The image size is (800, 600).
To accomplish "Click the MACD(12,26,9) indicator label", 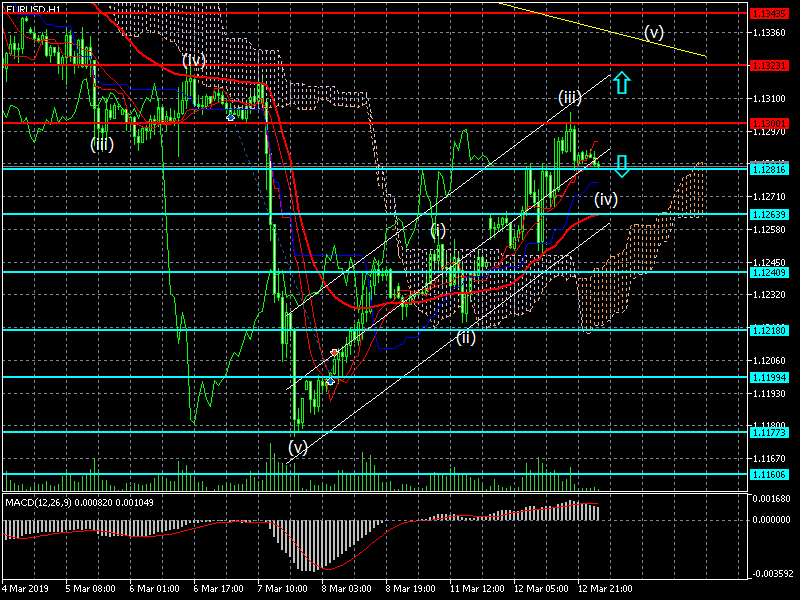I will [x=38, y=503].
